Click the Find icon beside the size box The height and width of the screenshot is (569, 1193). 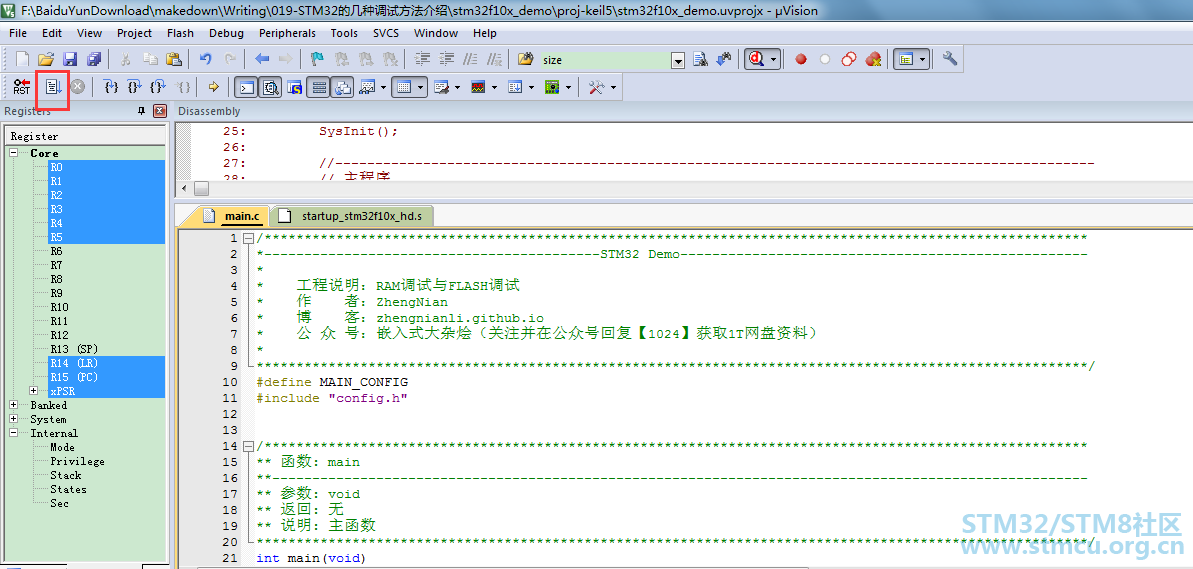pos(701,59)
